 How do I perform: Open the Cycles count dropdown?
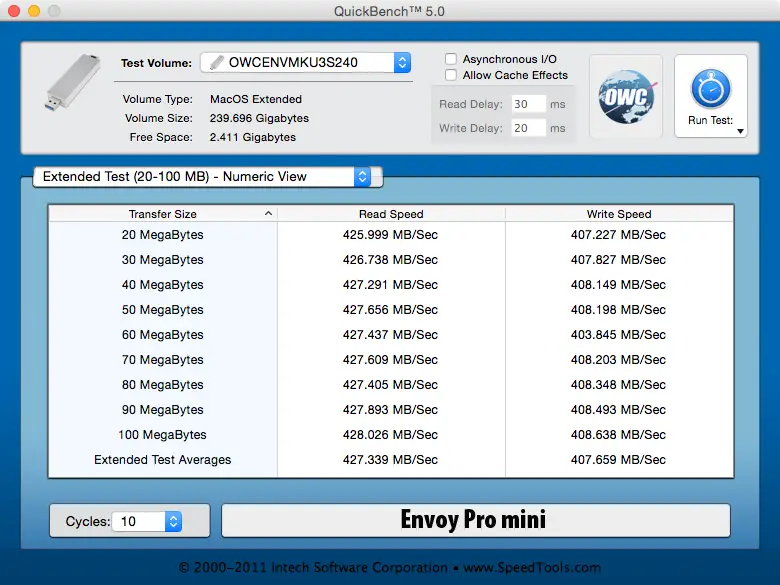[173, 521]
